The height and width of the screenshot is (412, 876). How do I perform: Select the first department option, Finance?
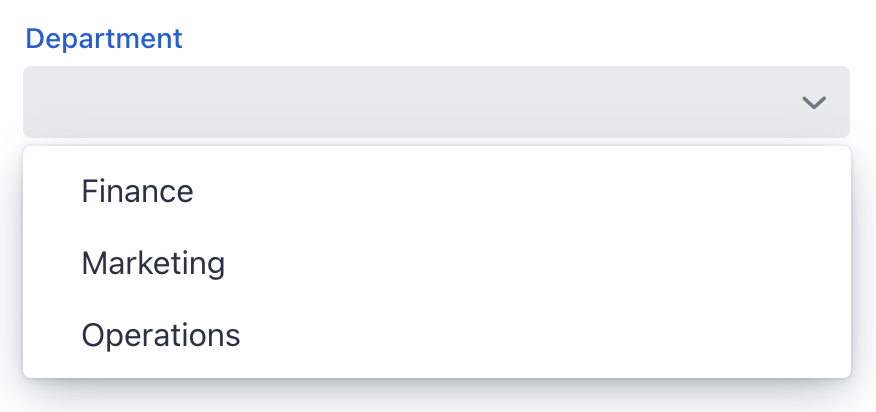point(138,191)
